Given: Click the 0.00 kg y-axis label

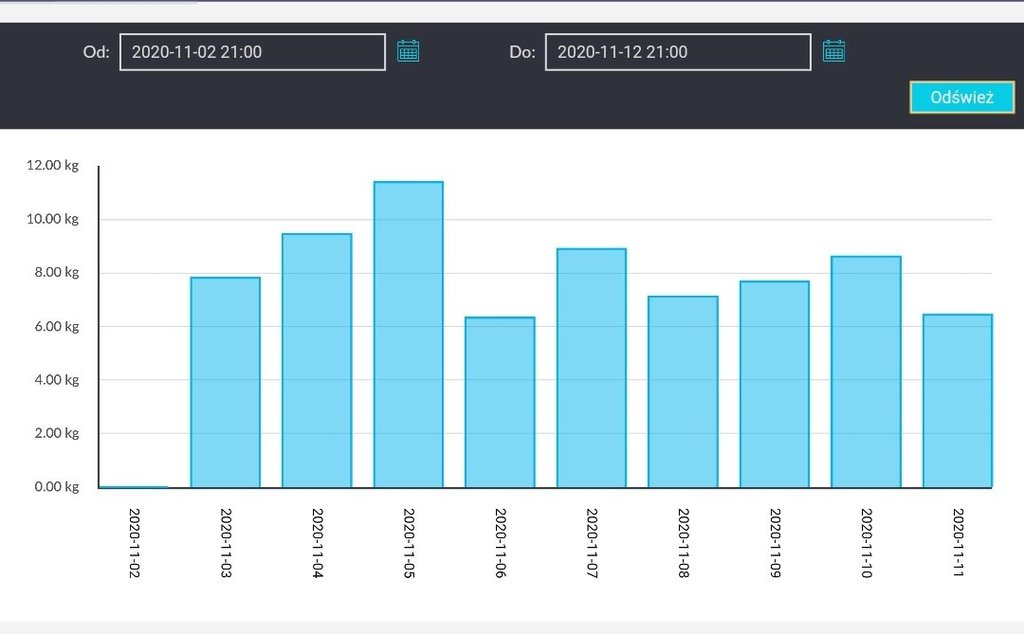Looking at the screenshot, I should (57, 487).
